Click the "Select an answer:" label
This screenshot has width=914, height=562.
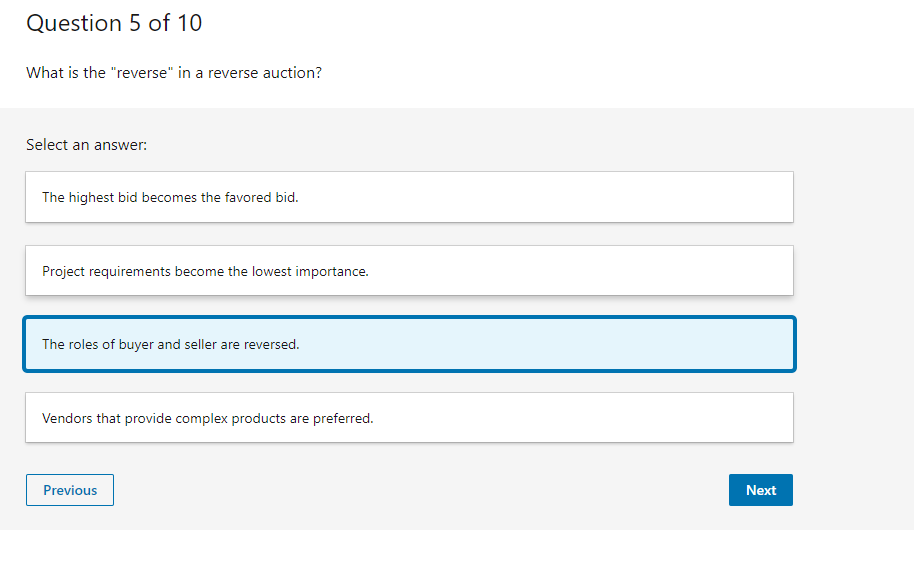87,145
